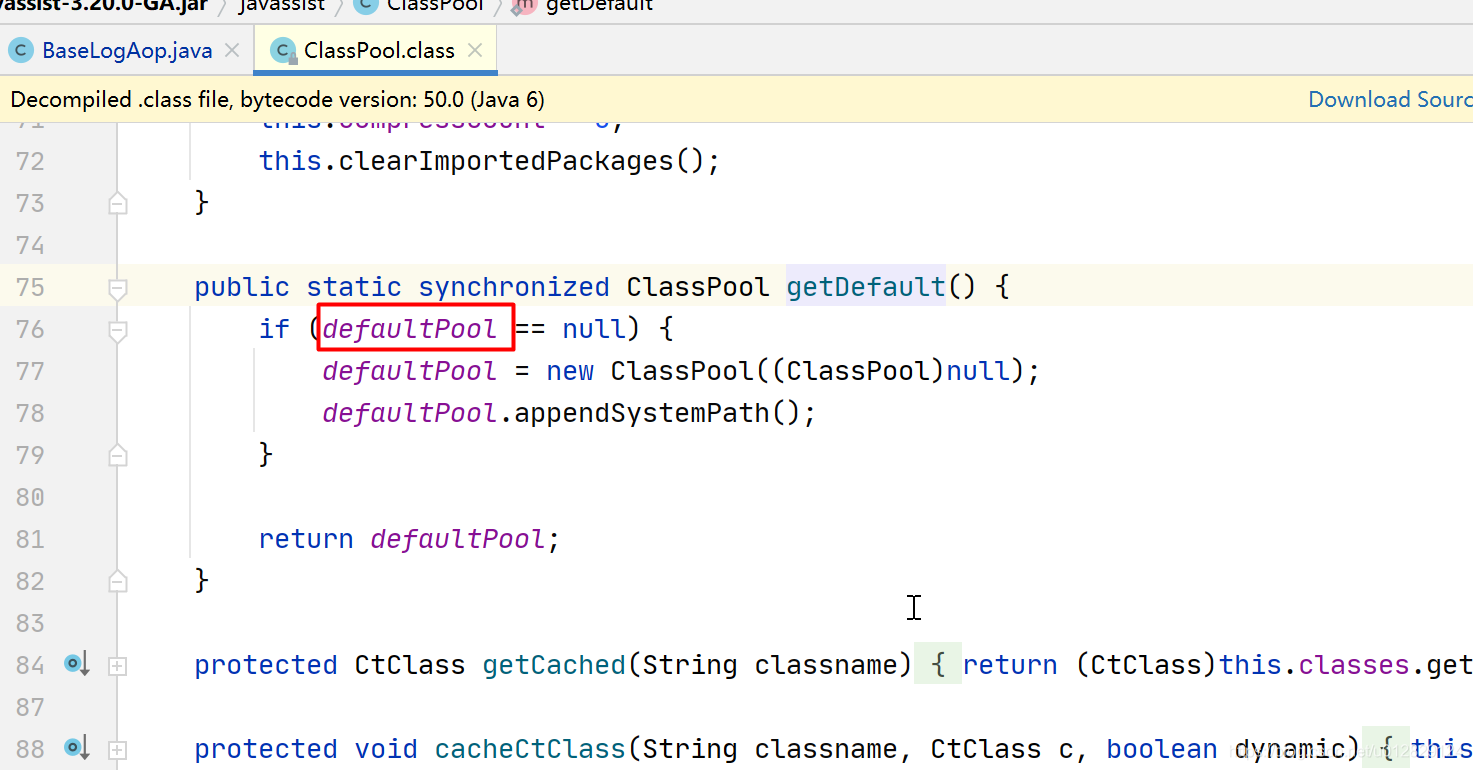Close the BaseLogAop.java tab
Image resolution: width=1473 pixels, height=770 pixels.
tap(232, 50)
